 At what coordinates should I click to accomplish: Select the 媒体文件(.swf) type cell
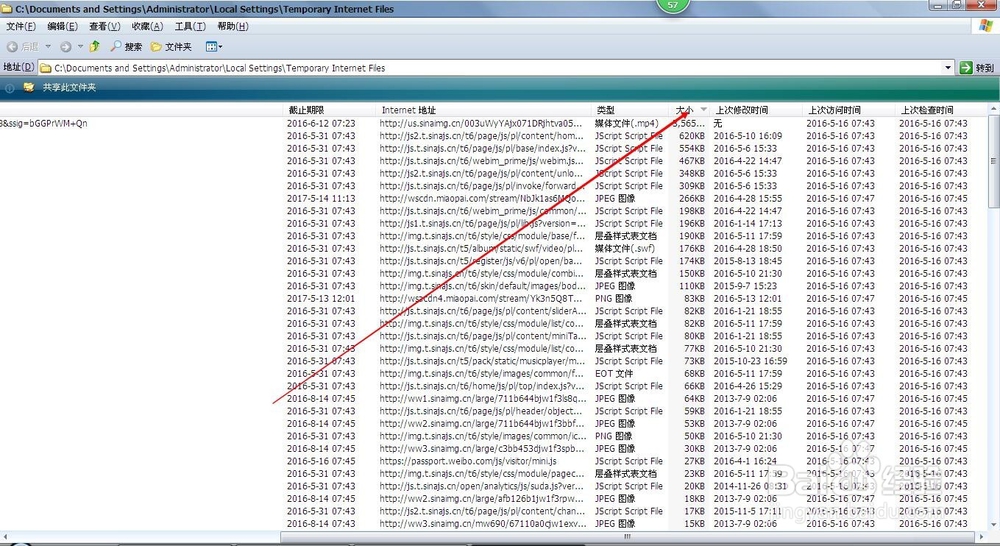(625, 248)
